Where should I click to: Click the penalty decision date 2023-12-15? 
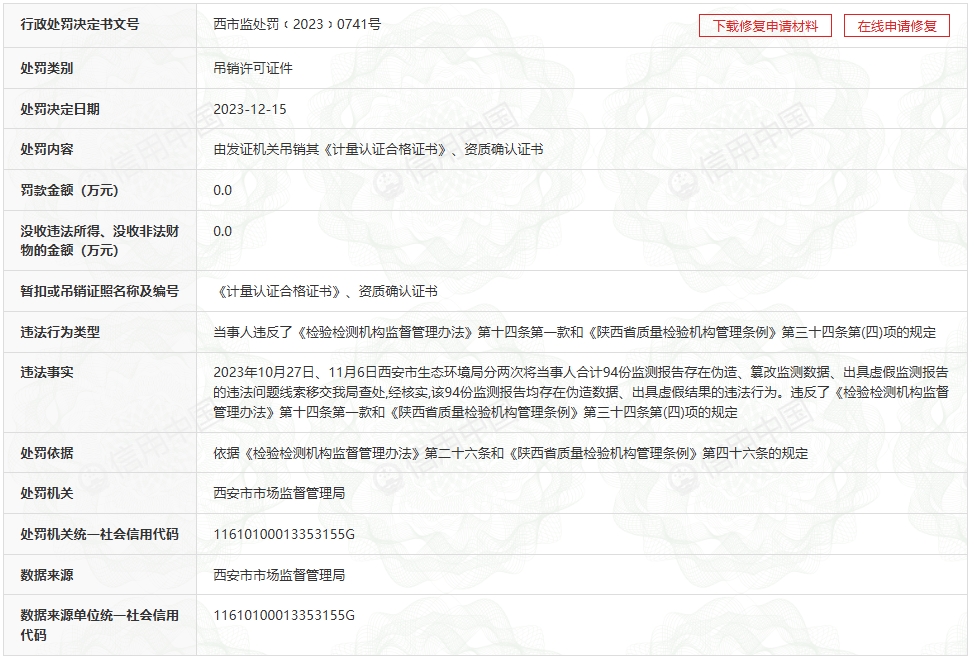click(x=250, y=109)
